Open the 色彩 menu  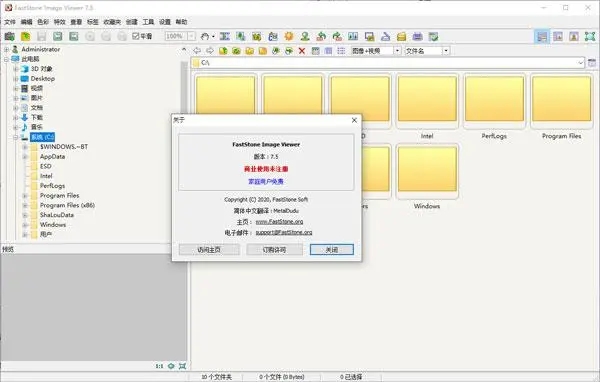43,22
